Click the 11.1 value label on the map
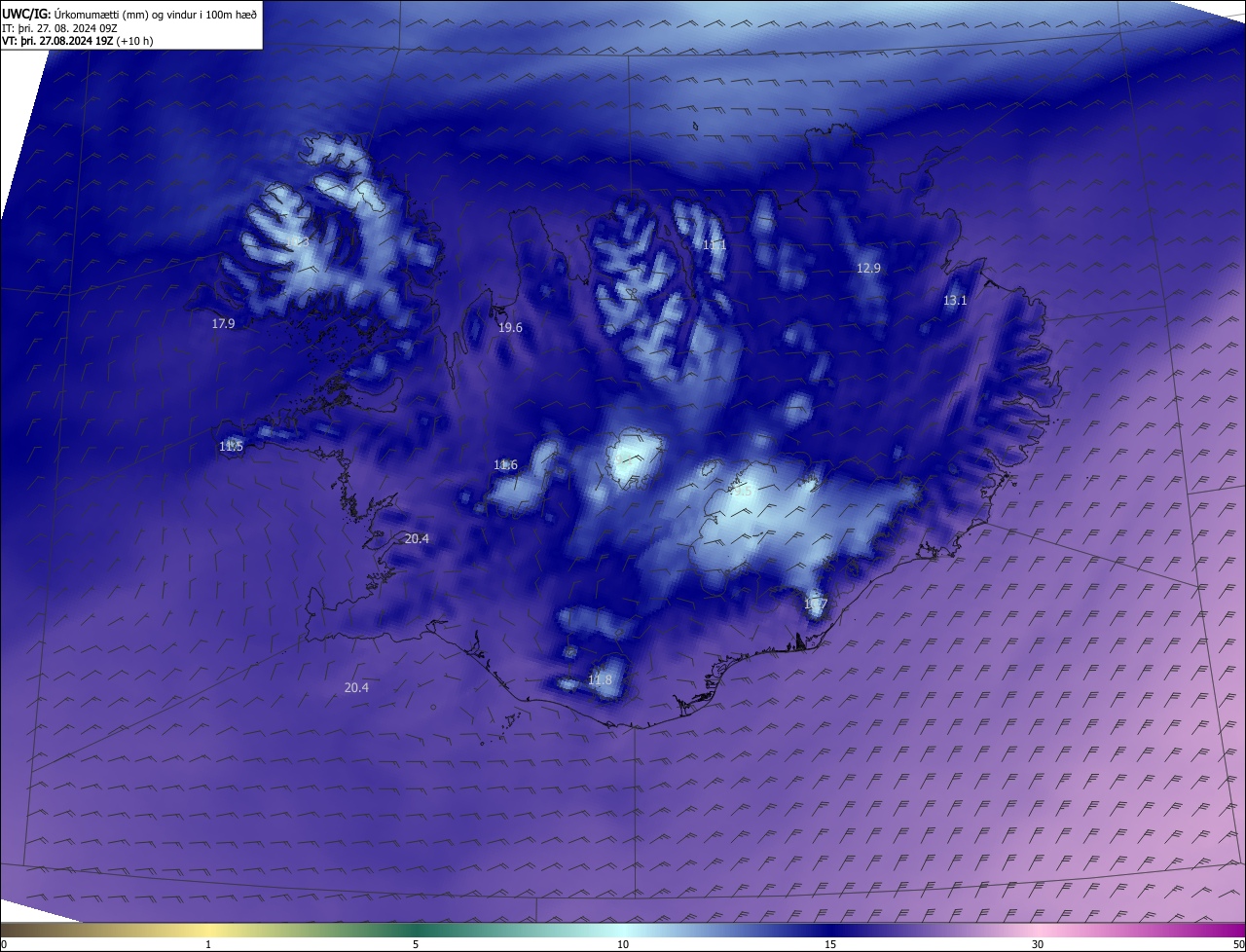The height and width of the screenshot is (952, 1246). (715, 245)
